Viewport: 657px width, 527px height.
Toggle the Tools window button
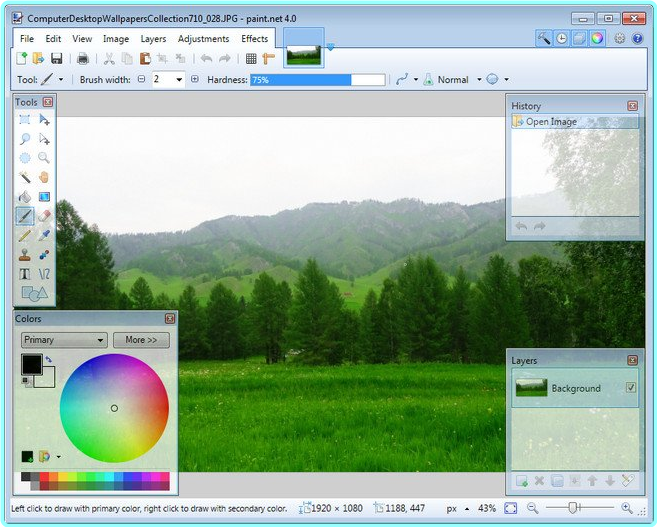(x=544, y=38)
